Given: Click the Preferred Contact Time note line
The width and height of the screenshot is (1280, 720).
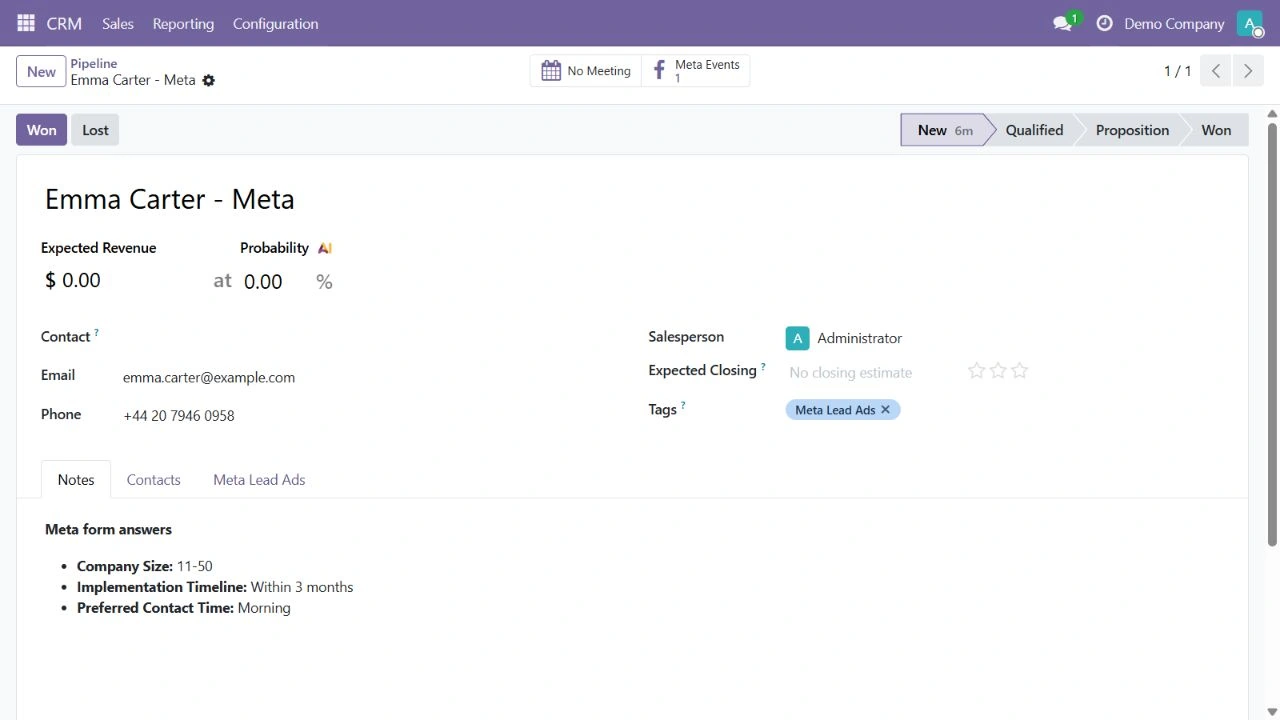Looking at the screenshot, I should click(x=184, y=608).
